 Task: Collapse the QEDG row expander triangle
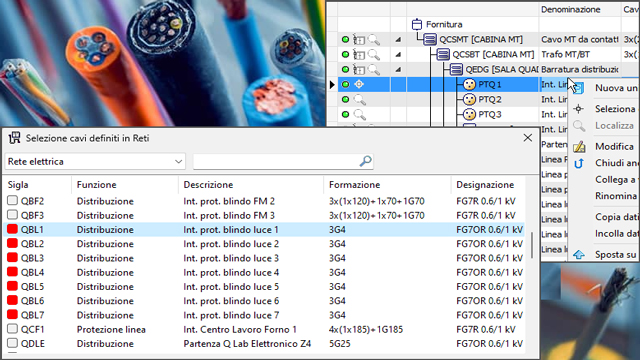[x=398, y=70]
